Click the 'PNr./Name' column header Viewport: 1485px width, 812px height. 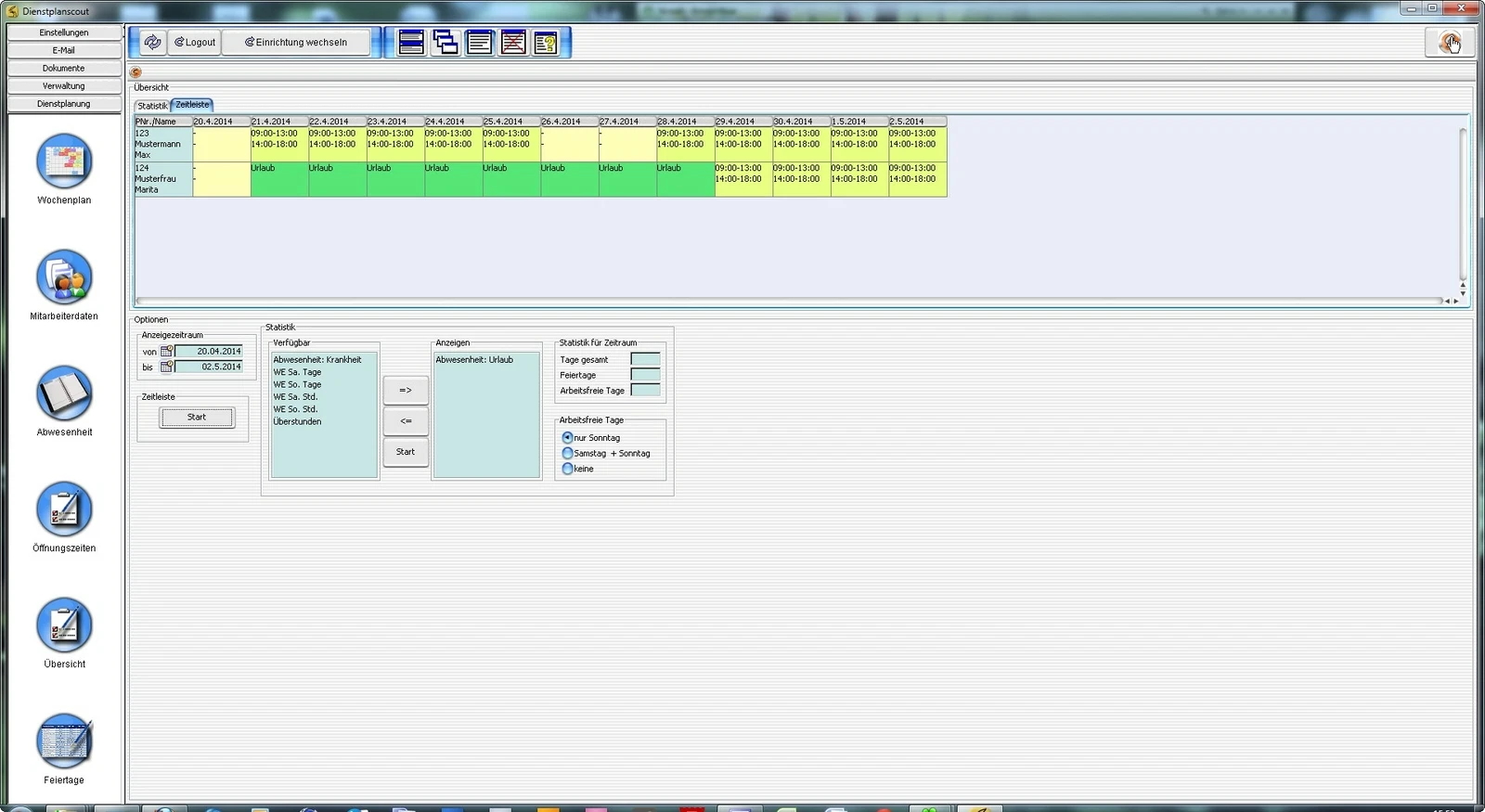point(163,122)
